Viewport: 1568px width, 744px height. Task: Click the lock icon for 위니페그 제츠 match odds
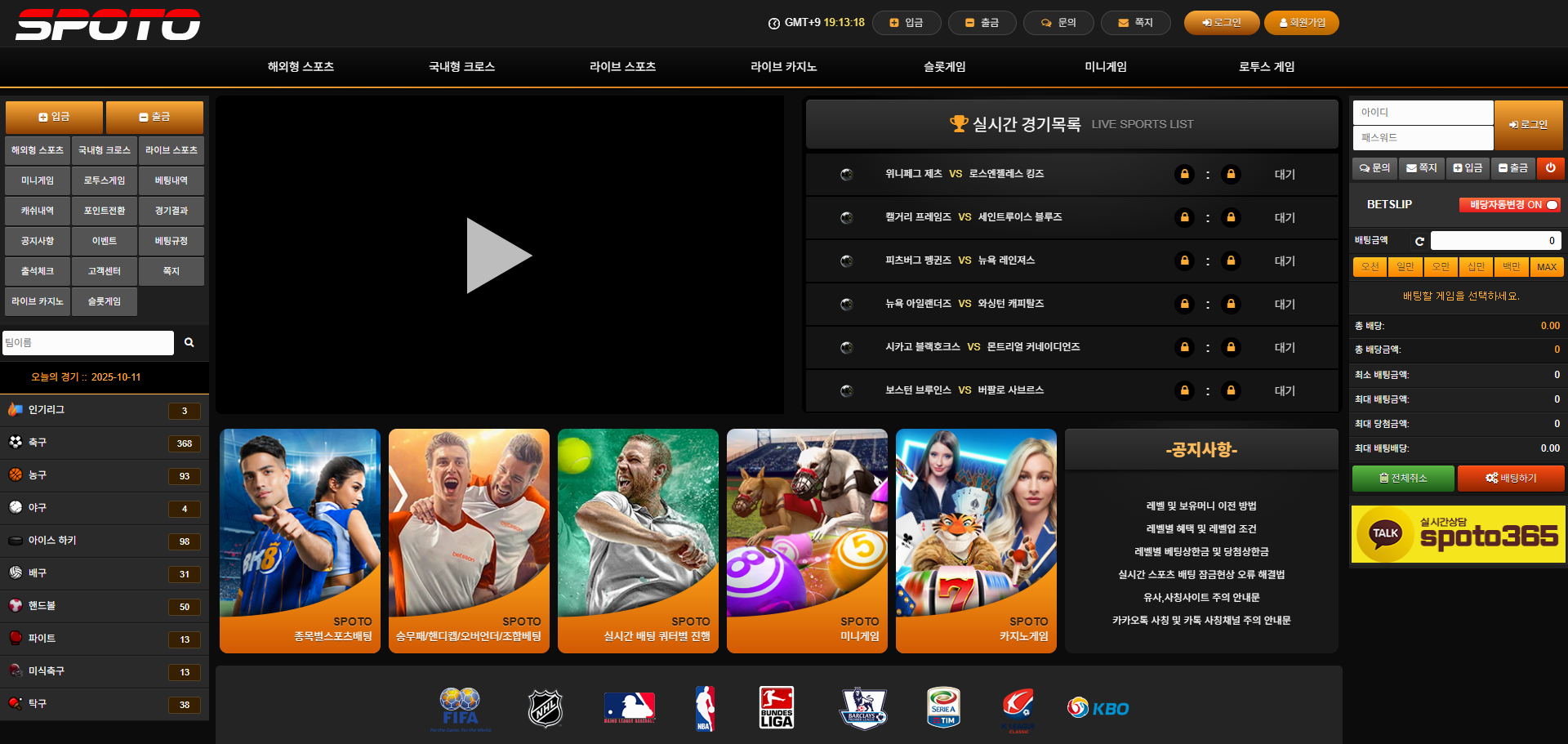coord(1184,174)
